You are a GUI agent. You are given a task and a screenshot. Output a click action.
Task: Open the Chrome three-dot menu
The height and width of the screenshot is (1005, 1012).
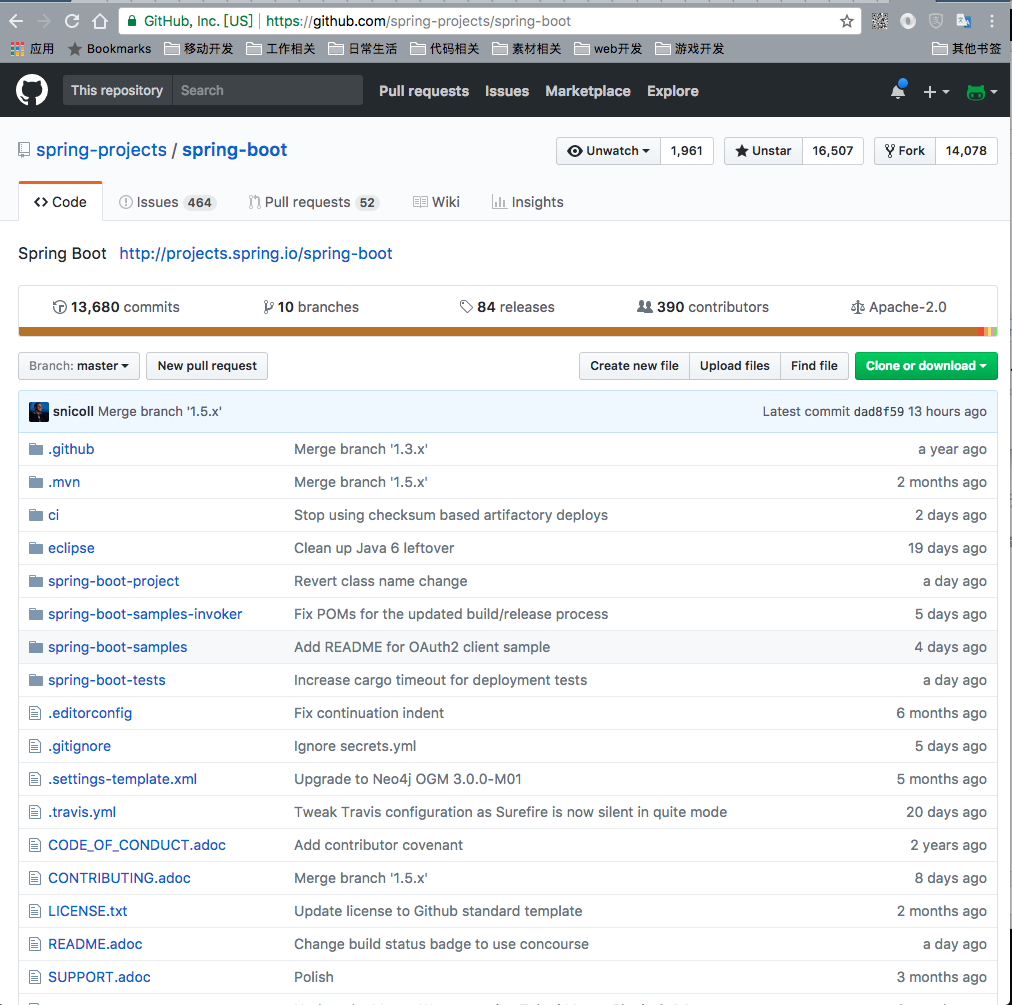(992, 21)
